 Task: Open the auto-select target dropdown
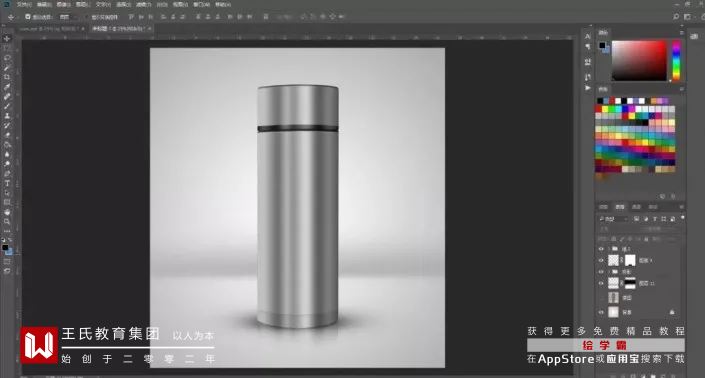click(69, 17)
